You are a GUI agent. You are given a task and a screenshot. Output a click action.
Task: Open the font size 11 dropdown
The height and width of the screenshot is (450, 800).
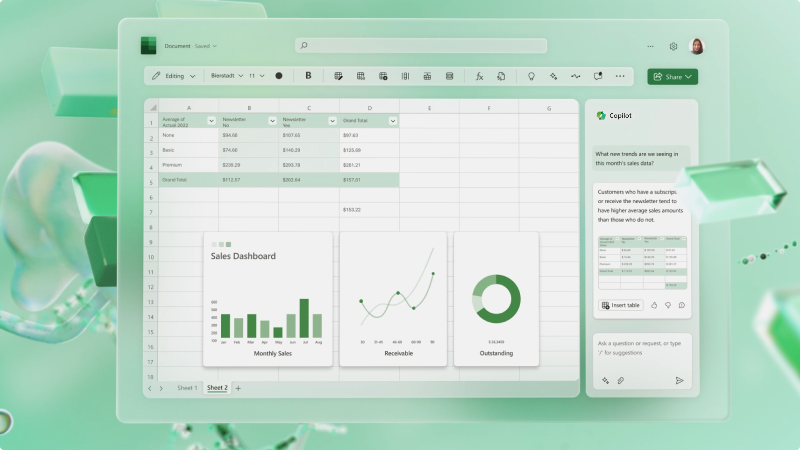(256, 76)
